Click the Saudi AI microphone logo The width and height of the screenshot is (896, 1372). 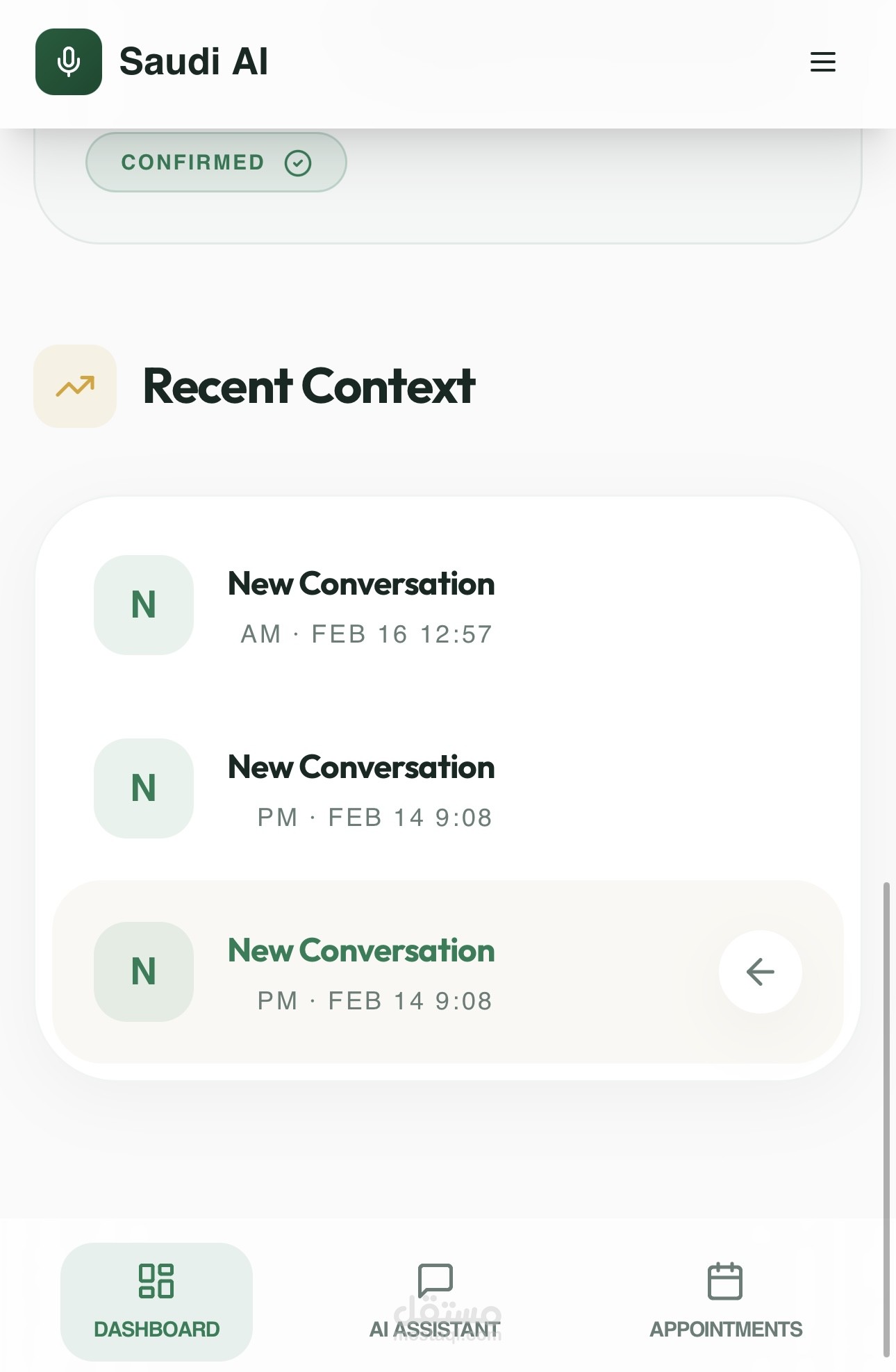click(69, 62)
